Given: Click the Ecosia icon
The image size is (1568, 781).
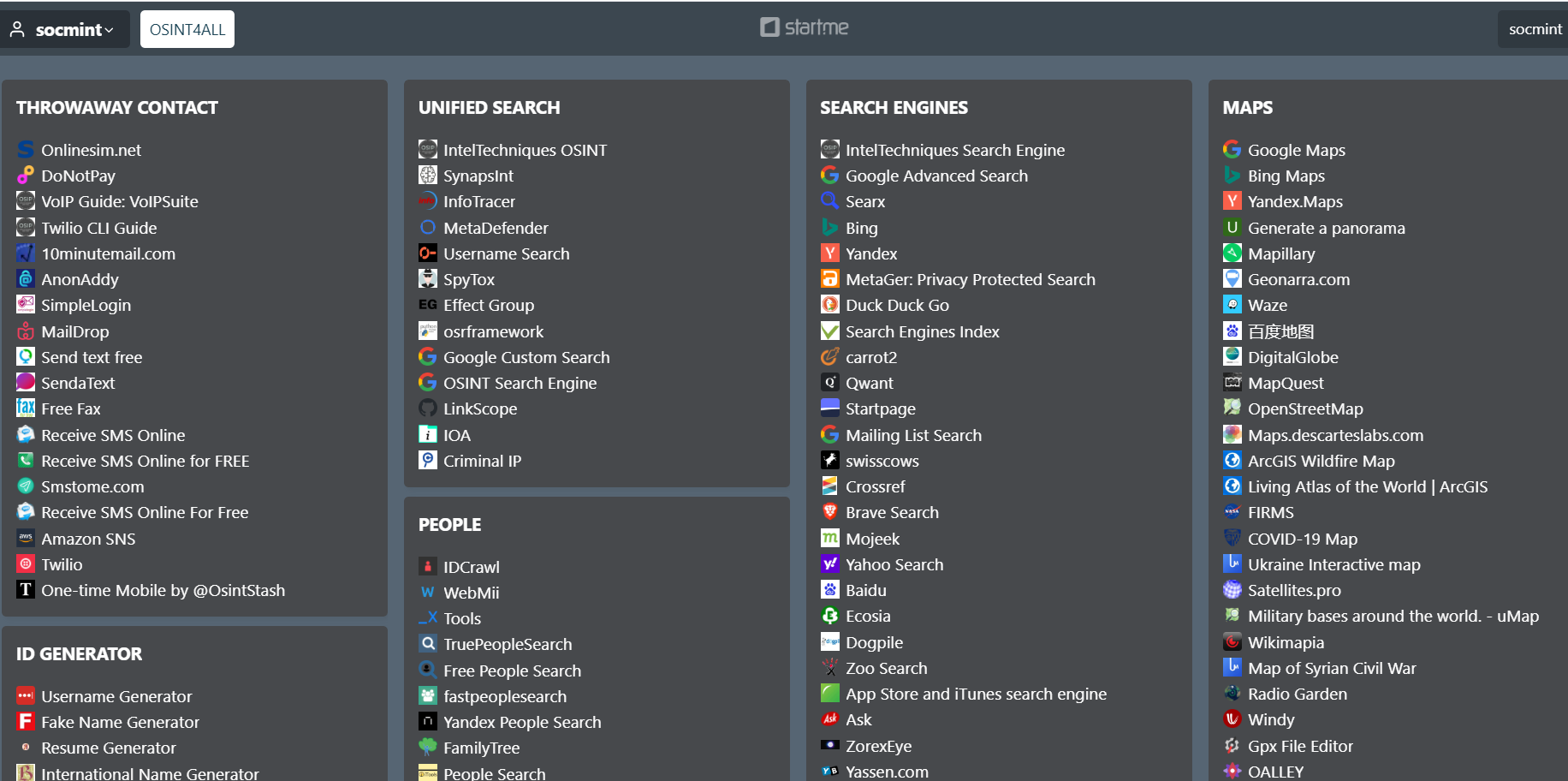Looking at the screenshot, I should coord(830,616).
